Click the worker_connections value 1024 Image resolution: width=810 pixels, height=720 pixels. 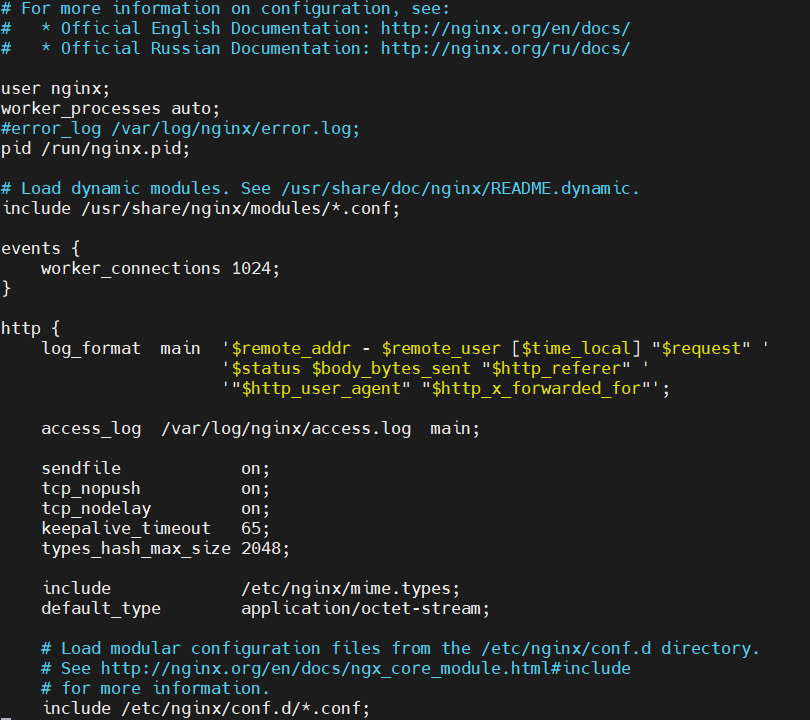point(251,269)
